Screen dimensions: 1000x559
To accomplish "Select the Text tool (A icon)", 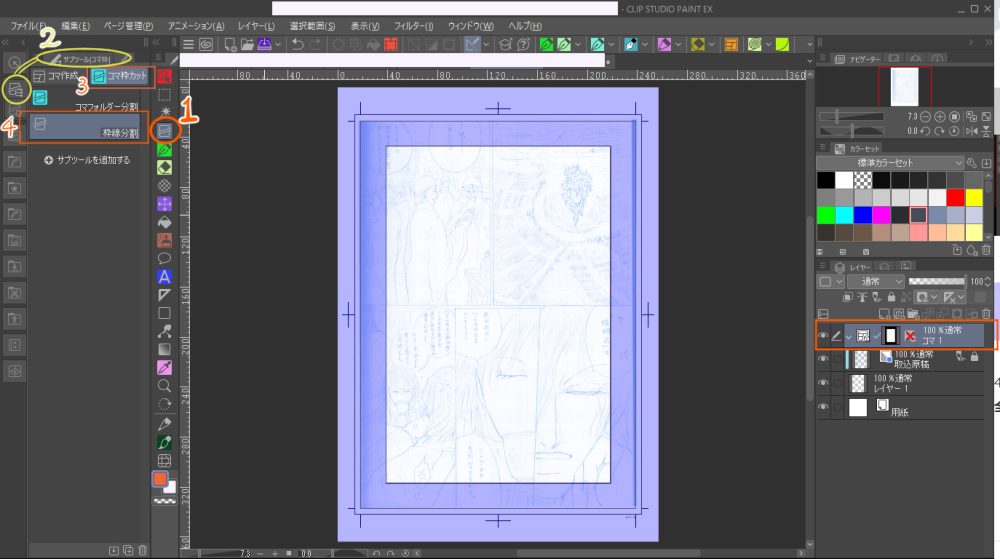I will (x=164, y=276).
